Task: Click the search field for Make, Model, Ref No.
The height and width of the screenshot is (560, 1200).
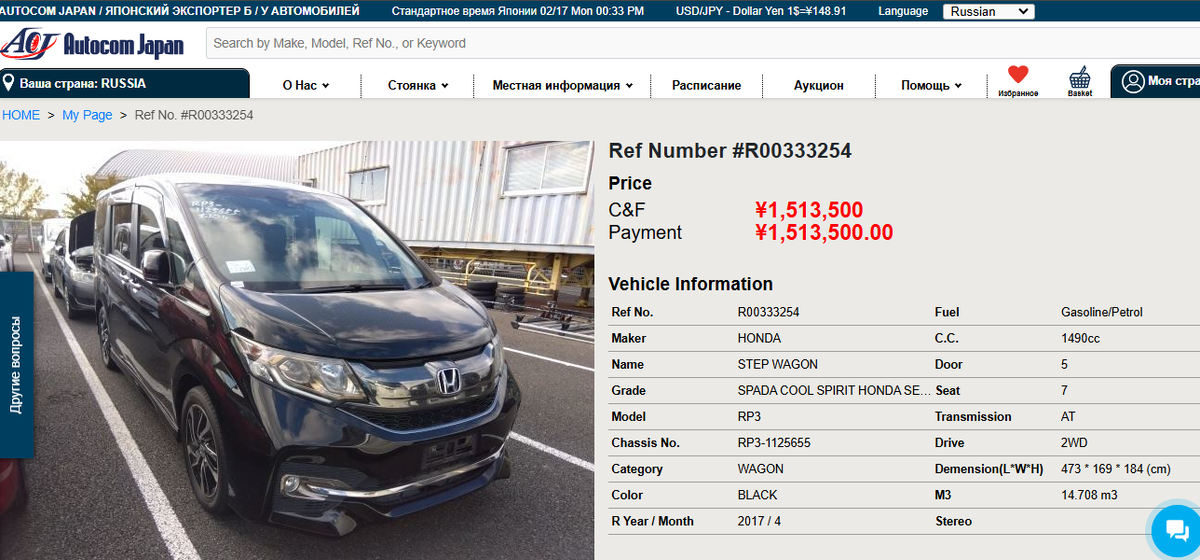Action: tap(702, 43)
